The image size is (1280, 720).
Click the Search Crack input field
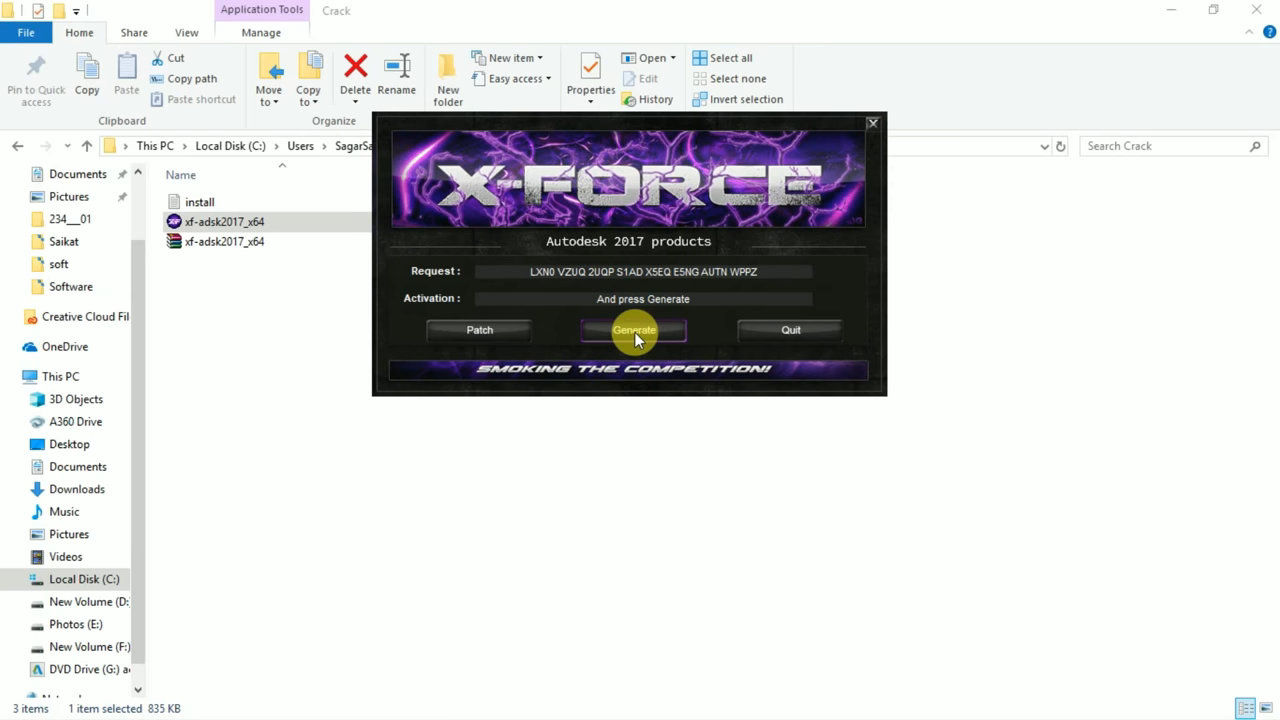click(x=1164, y=146)
